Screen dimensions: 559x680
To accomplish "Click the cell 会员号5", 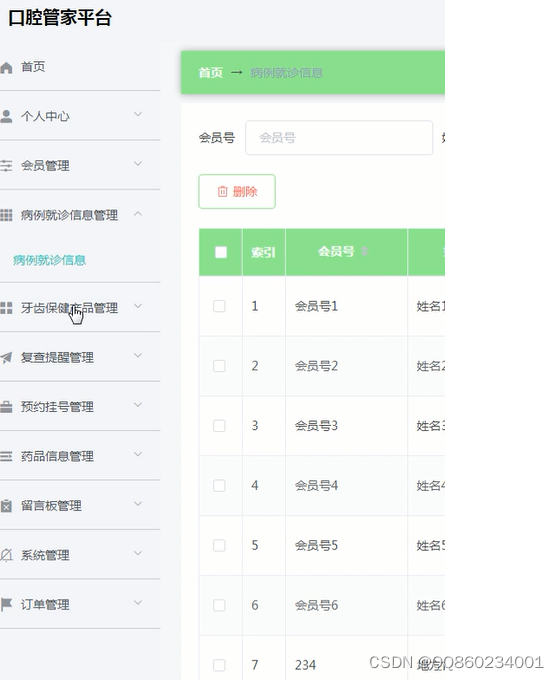I will [x=316, y=546].
